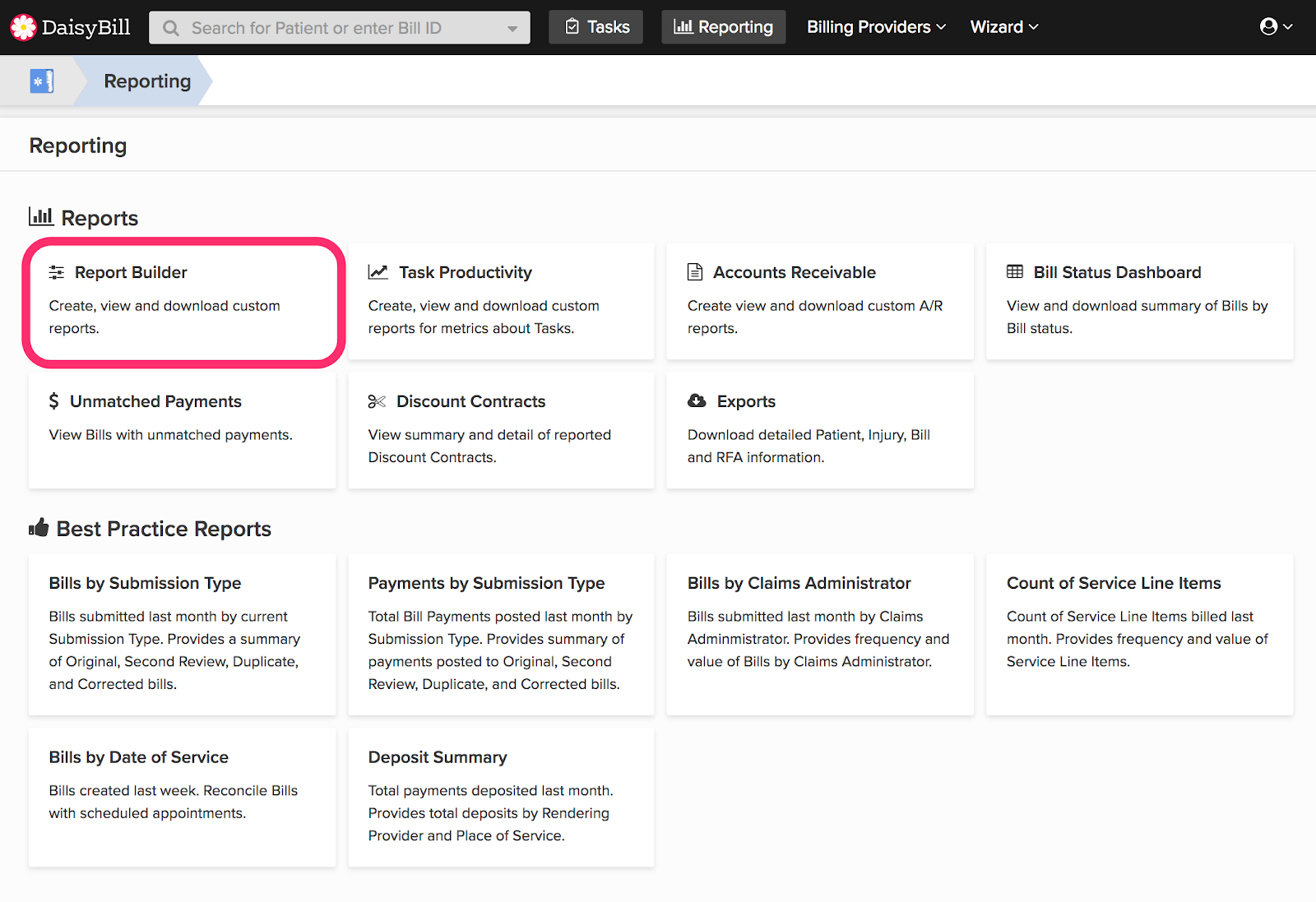Go to Tasks in the navigation bar

596,27
